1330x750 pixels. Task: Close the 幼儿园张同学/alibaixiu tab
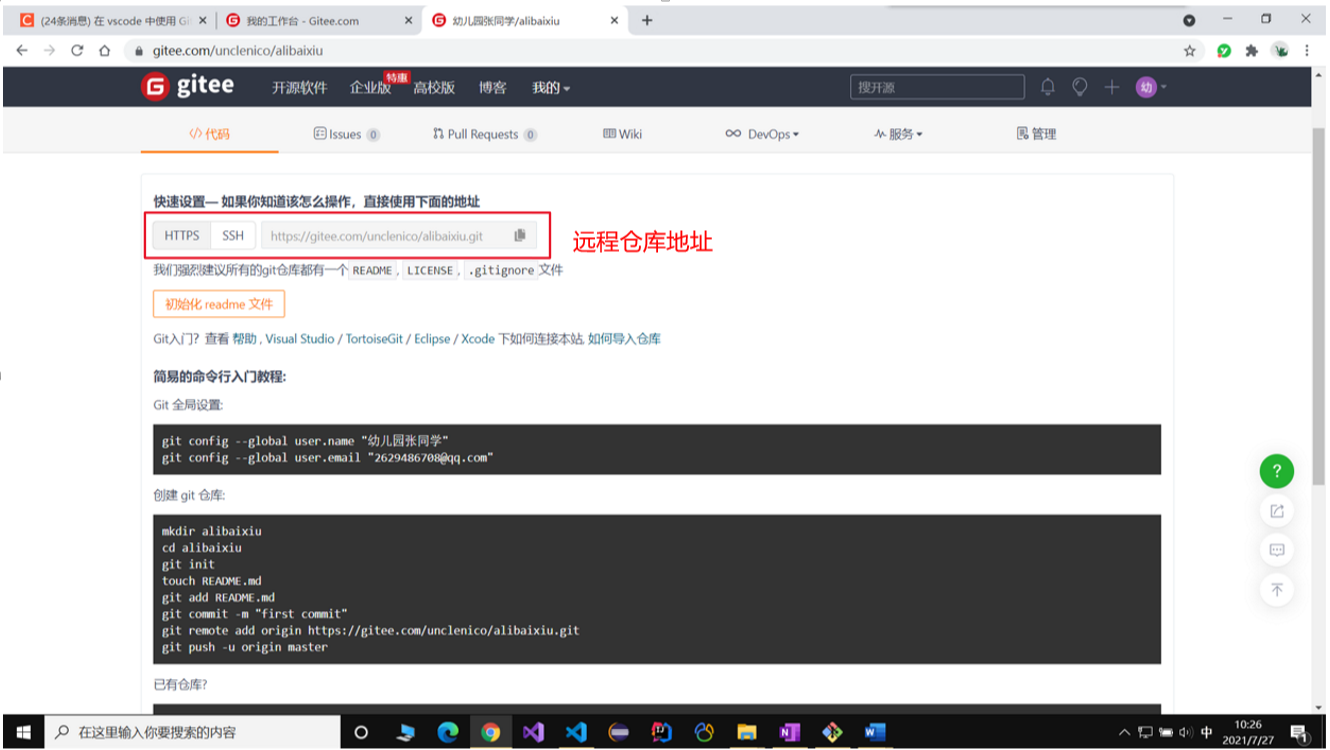[614, 20]
